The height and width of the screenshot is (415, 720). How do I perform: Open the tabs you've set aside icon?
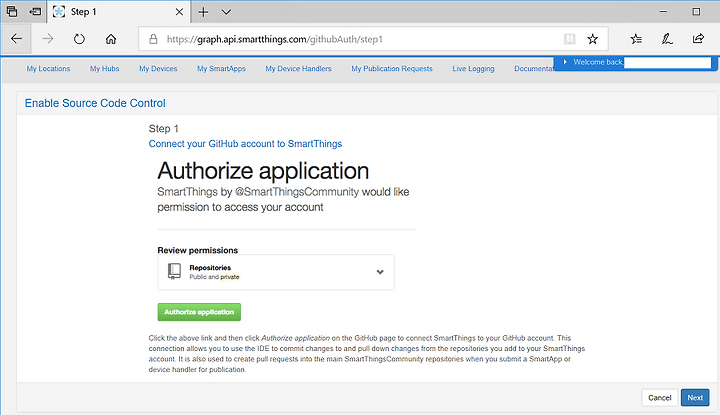pyautogui.click(x=12, y=11)
